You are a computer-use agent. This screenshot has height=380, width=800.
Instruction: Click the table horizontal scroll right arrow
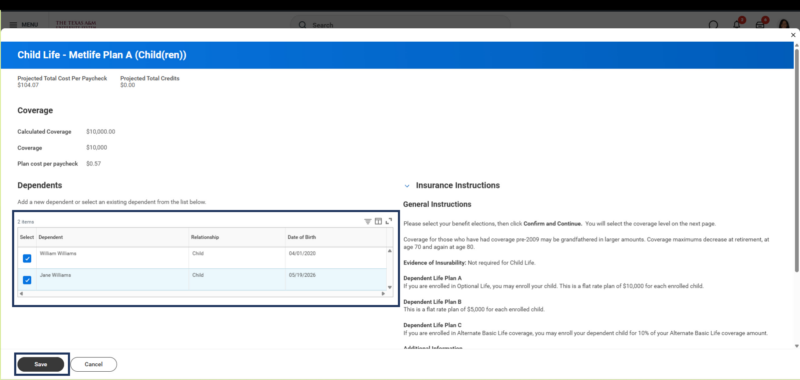(383, 294)
